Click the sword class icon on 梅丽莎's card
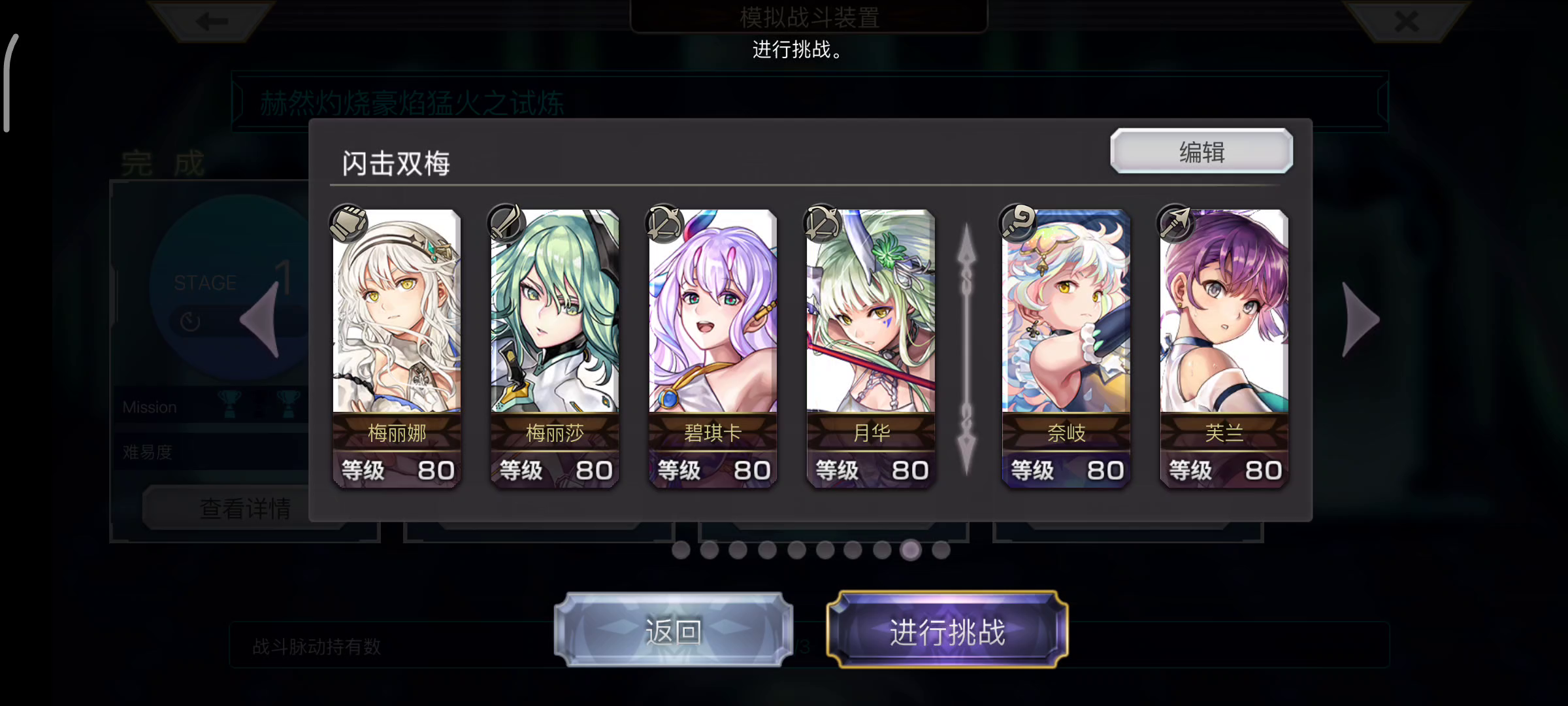Screen dimensions: 1568x706 coord(506,223)
